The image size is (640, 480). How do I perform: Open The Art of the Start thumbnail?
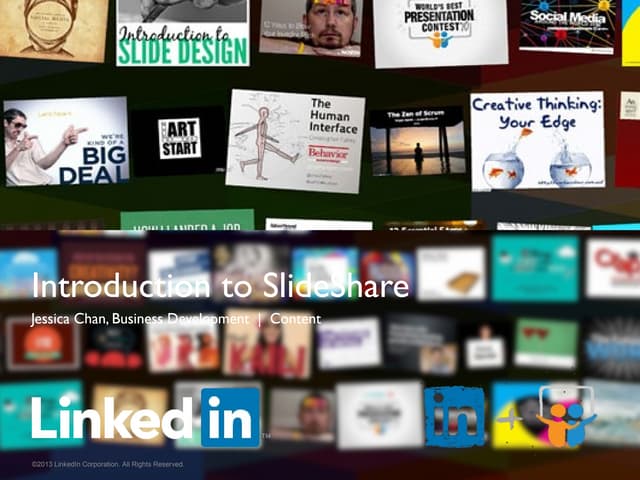tap(180, 138)
